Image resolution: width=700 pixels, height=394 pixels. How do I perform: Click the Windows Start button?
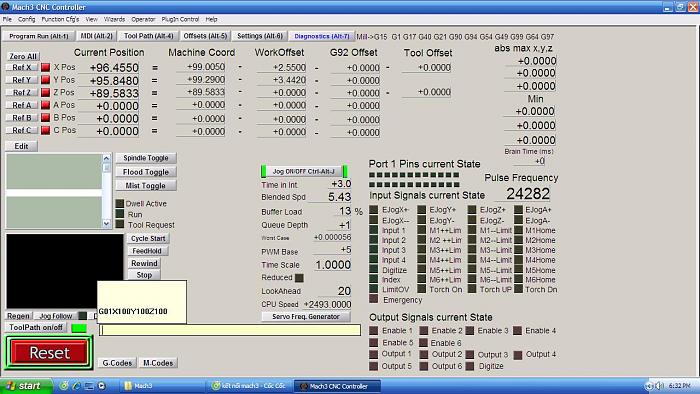pyautogui.click(x=26, y=386)
